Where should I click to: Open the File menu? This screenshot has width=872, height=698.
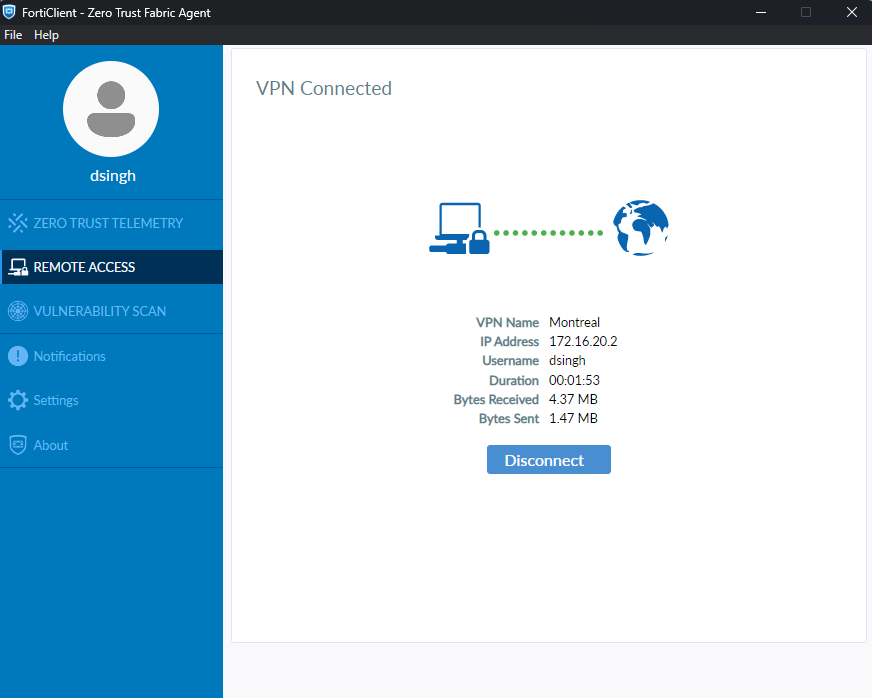pos(13,35)
